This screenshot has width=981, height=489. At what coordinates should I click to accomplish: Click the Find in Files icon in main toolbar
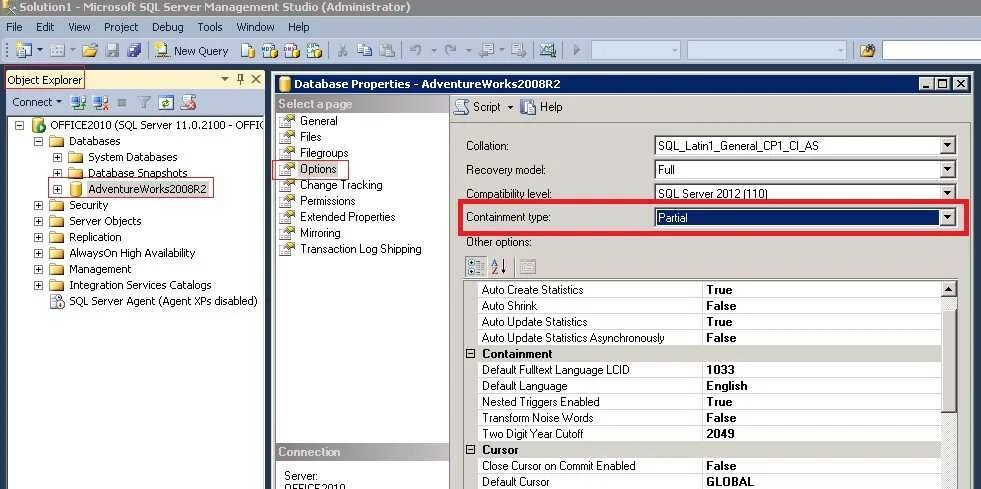point(867,51)
